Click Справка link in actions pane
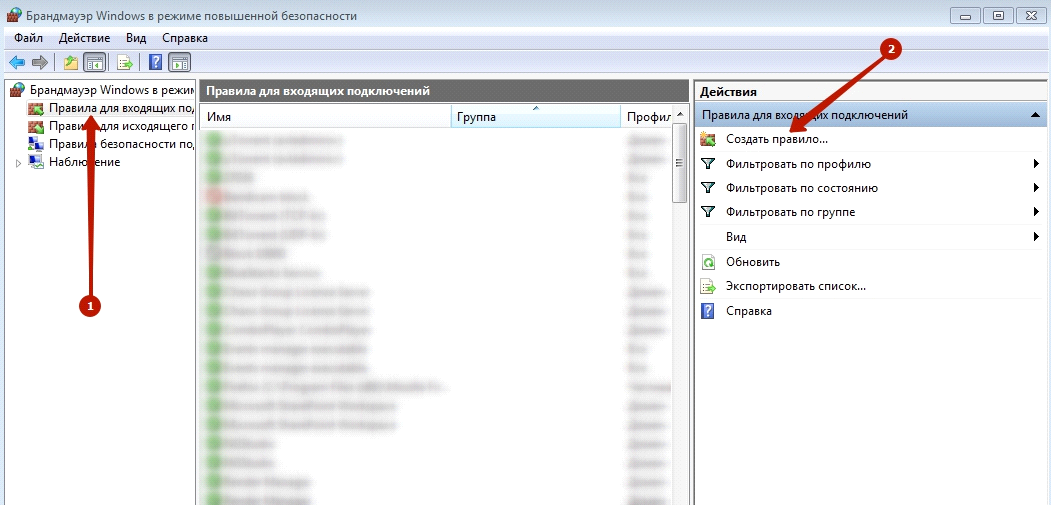This screenshot has height=505, width=1051. pos(749,311)
